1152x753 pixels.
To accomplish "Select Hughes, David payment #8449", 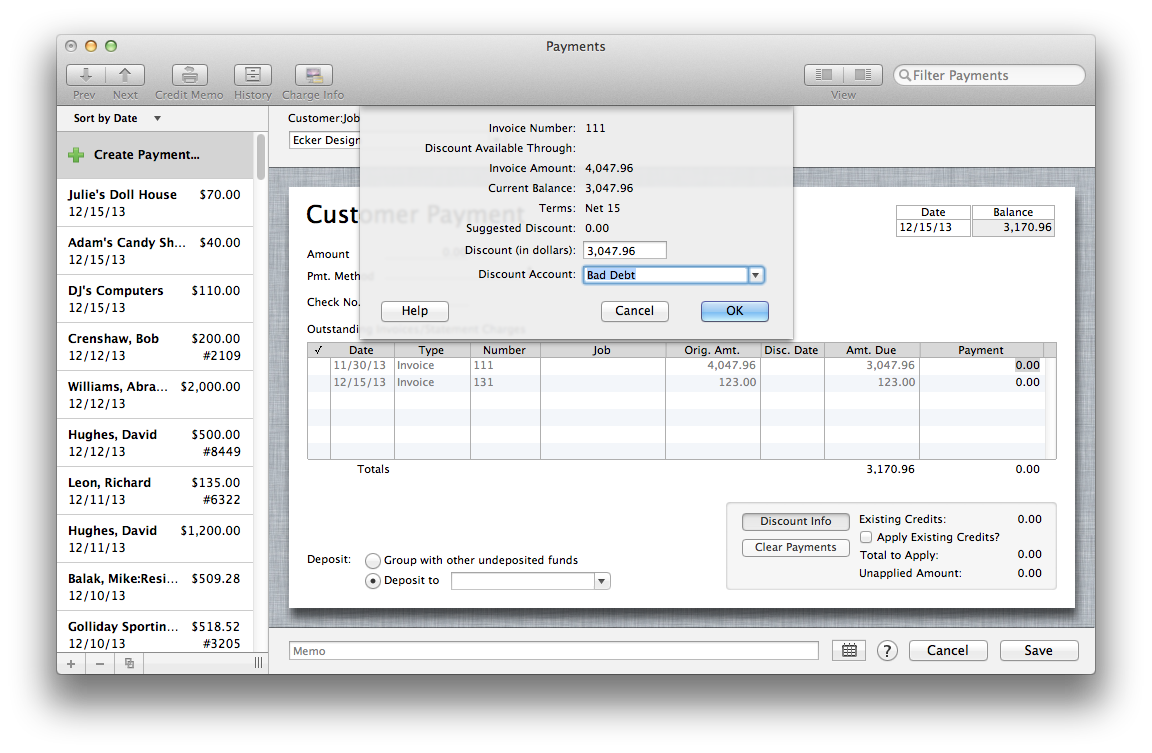I will pyautogui.click(x=155, y=443).
